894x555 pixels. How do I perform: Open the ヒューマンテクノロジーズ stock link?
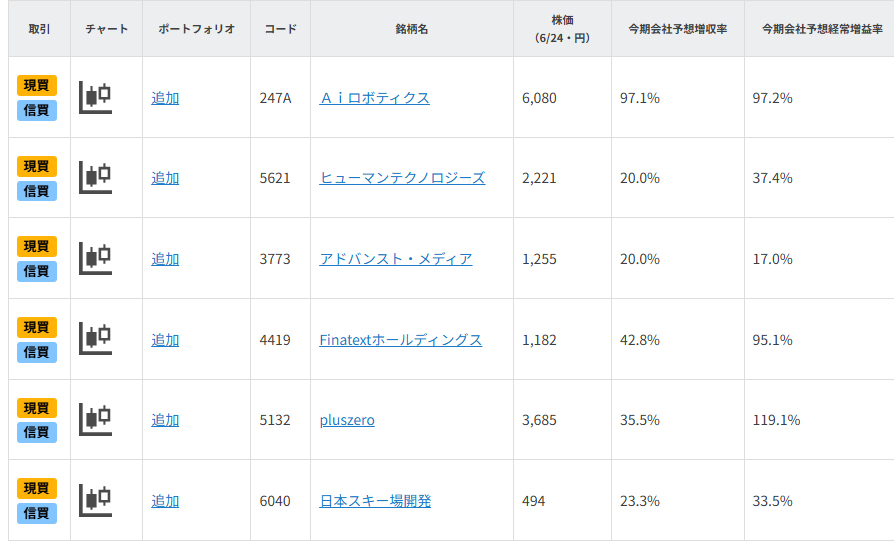[x=403, y=178]
